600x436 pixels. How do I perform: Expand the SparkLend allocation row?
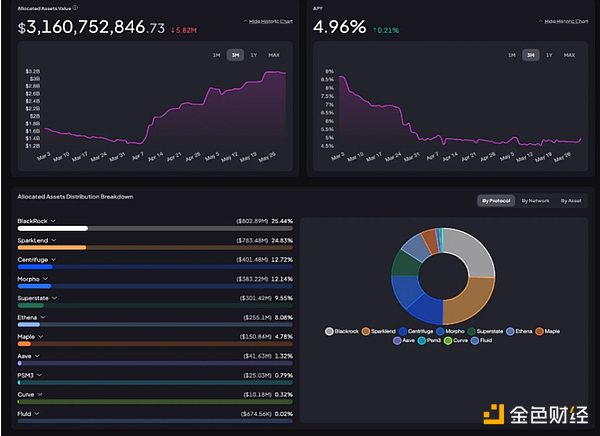click(x=54, y=240)
